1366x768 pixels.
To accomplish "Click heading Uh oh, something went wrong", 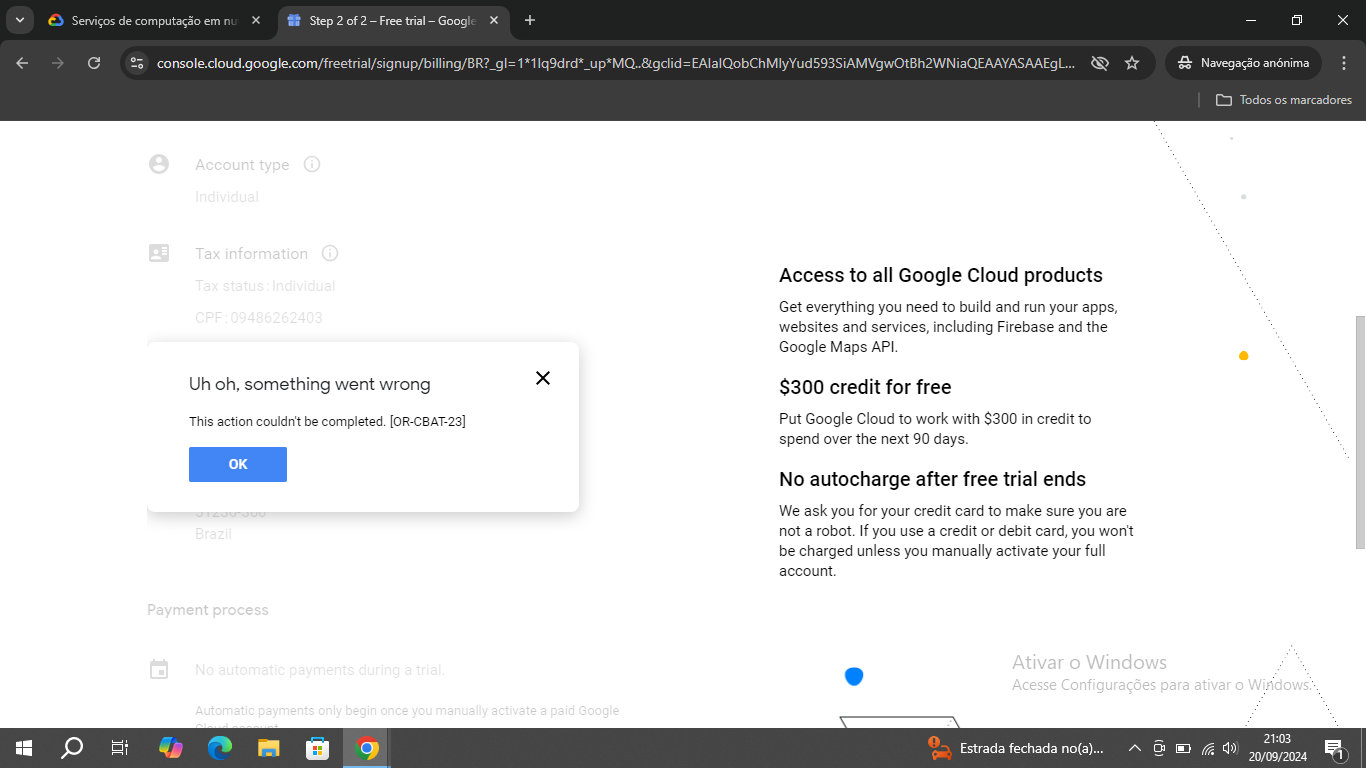I will point(310,384).
